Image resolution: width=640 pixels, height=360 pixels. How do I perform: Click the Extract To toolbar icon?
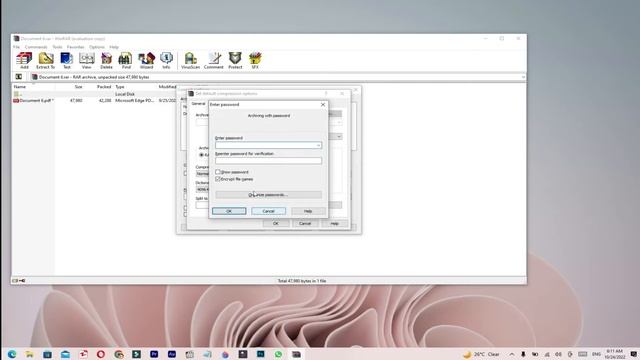(x=45, y=60)
